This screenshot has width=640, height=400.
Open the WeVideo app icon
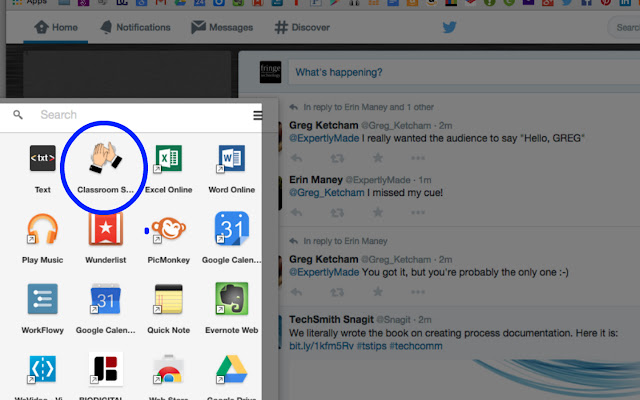[42, 369]
